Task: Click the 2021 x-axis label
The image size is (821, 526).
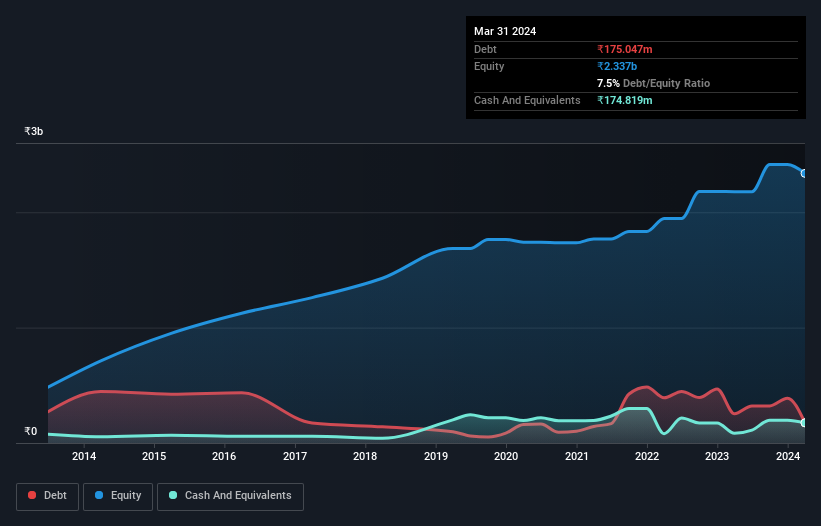Action: [576, 456]
